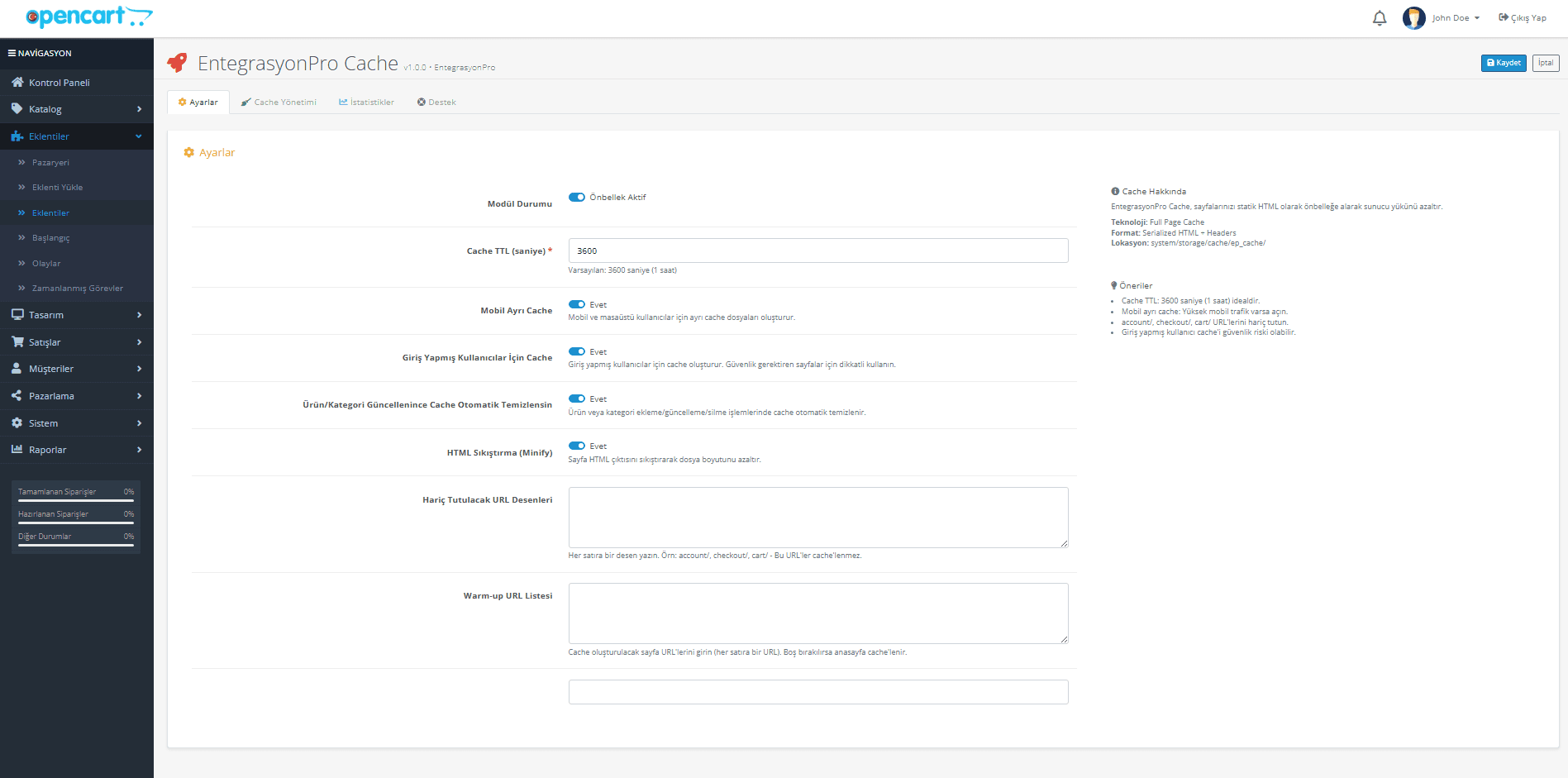Click the Eklentiler puzzle icon
Image resolution: width=1568 pixels, height=778 pixels.
[x=17, y=136]
